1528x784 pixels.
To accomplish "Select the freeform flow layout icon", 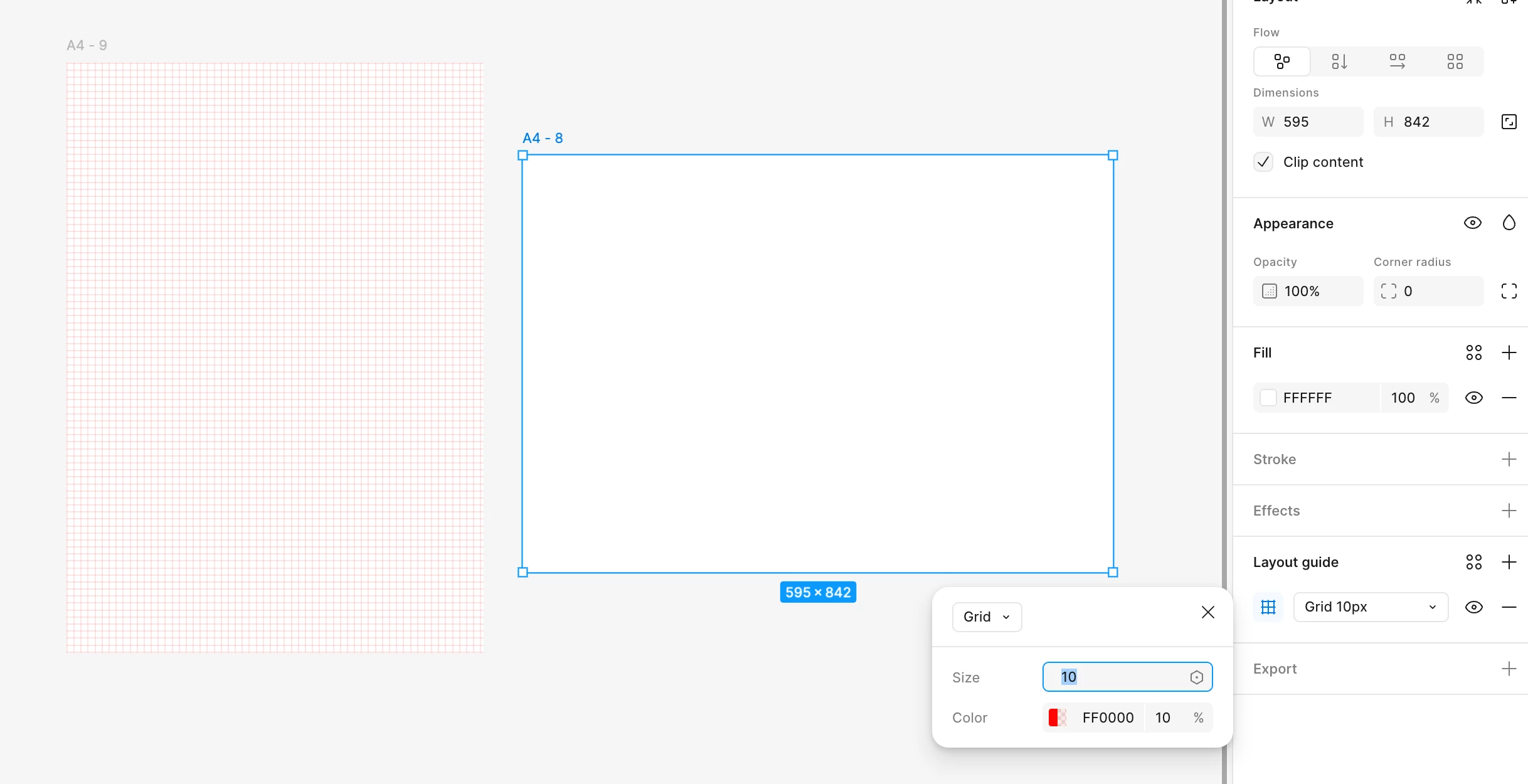I will point(1281,61).
